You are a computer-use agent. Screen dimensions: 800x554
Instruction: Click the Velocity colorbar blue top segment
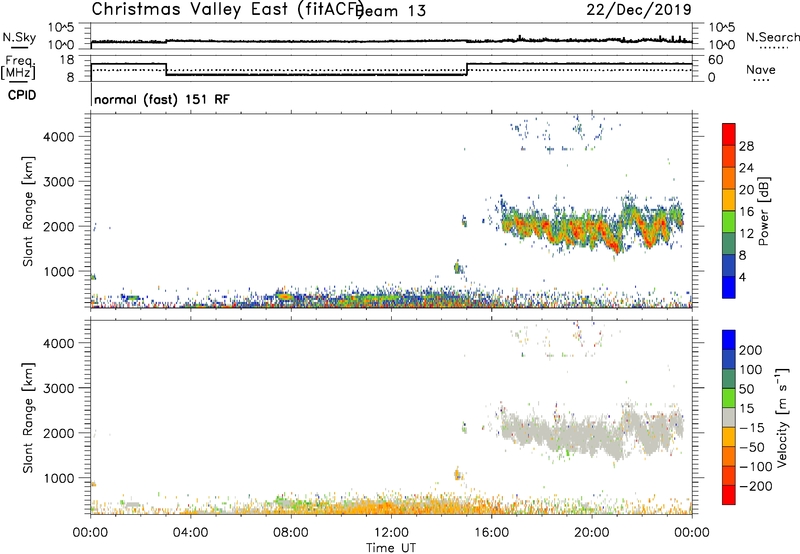(729, 340)
